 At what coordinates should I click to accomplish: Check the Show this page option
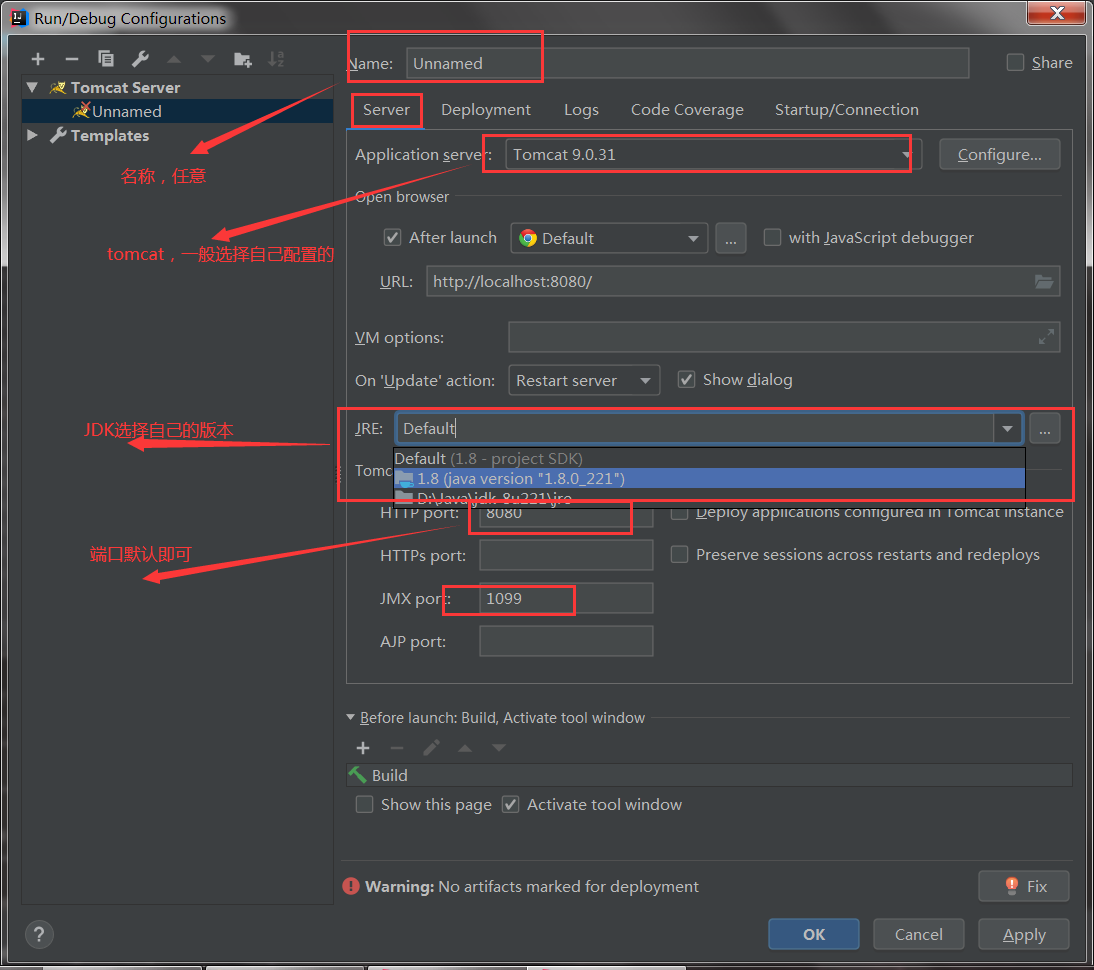364,805
